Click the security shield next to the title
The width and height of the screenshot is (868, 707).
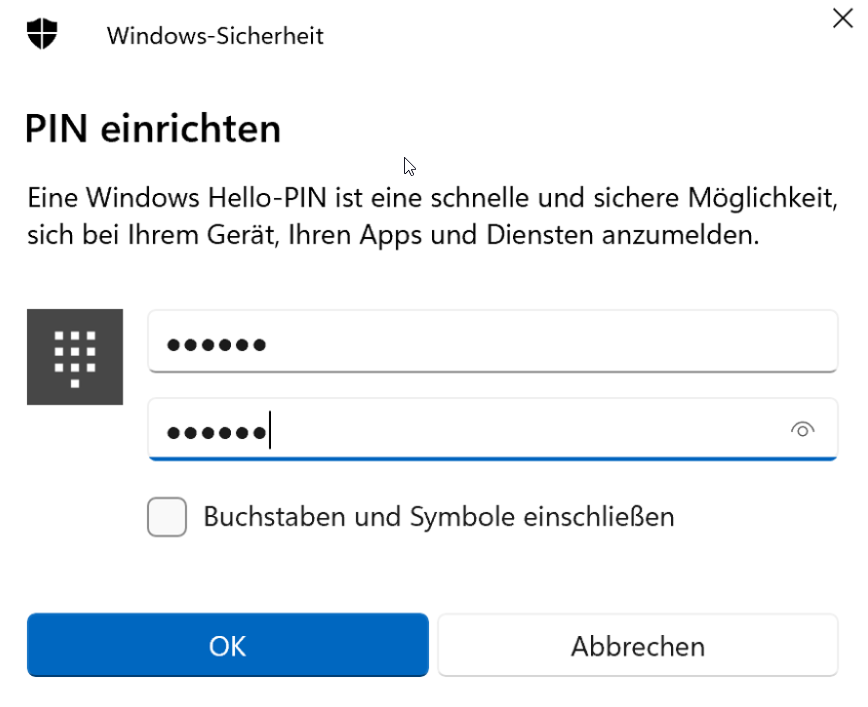click(42, 34)
